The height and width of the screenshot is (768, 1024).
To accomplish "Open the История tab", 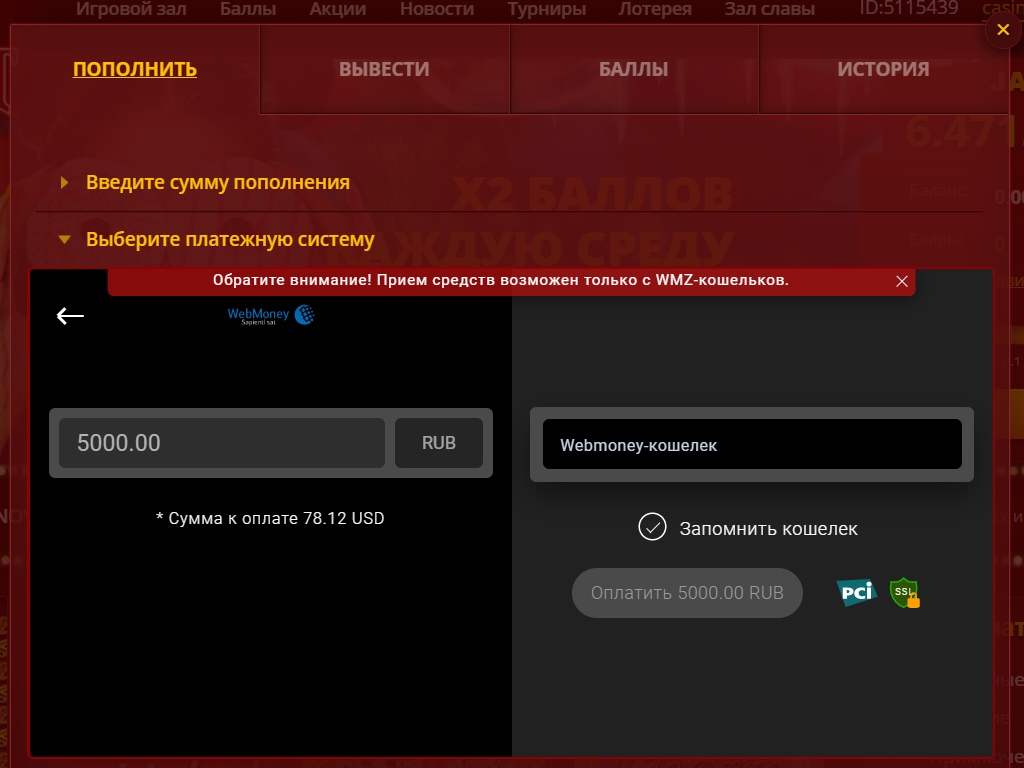I will click(x=883, y=69).
